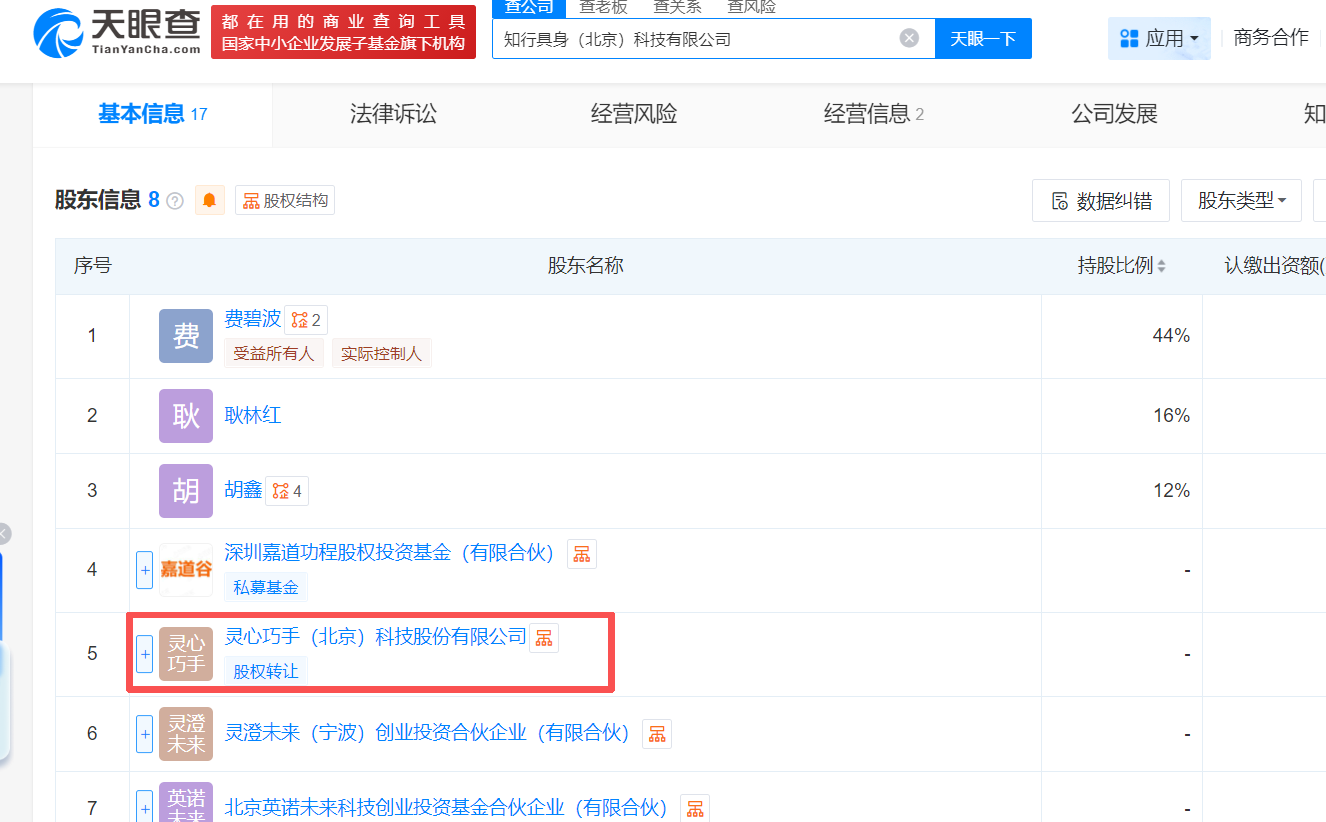
Task: Open the 应用 dropdown menu
Action: pyautogui.click(x=1159, y=38)
